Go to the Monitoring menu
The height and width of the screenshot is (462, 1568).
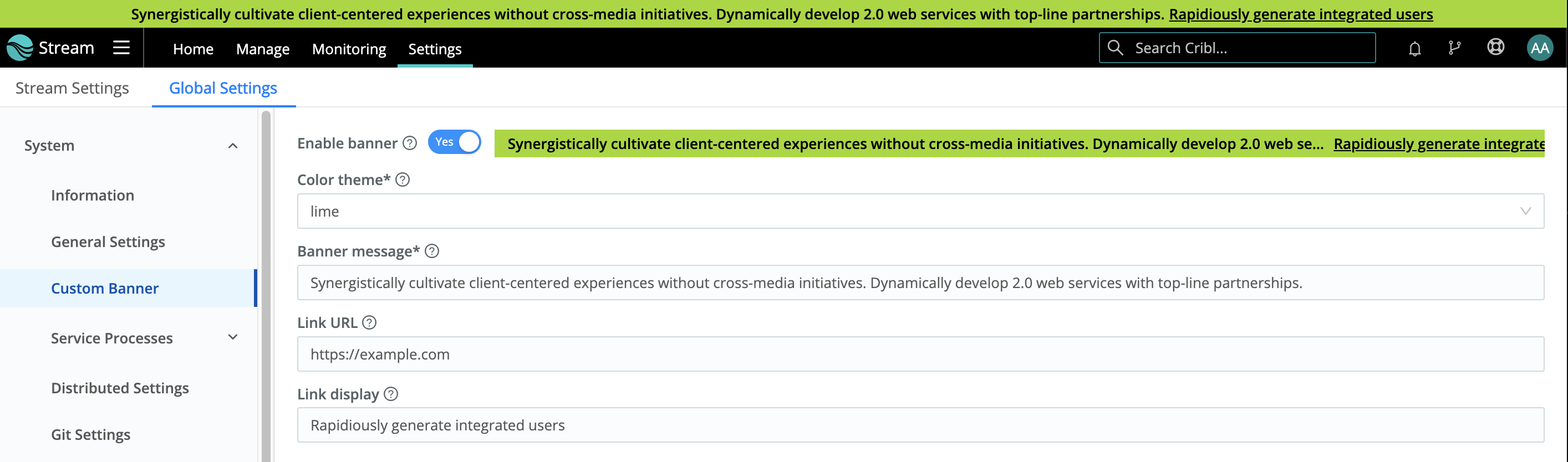tap(349, 49)
